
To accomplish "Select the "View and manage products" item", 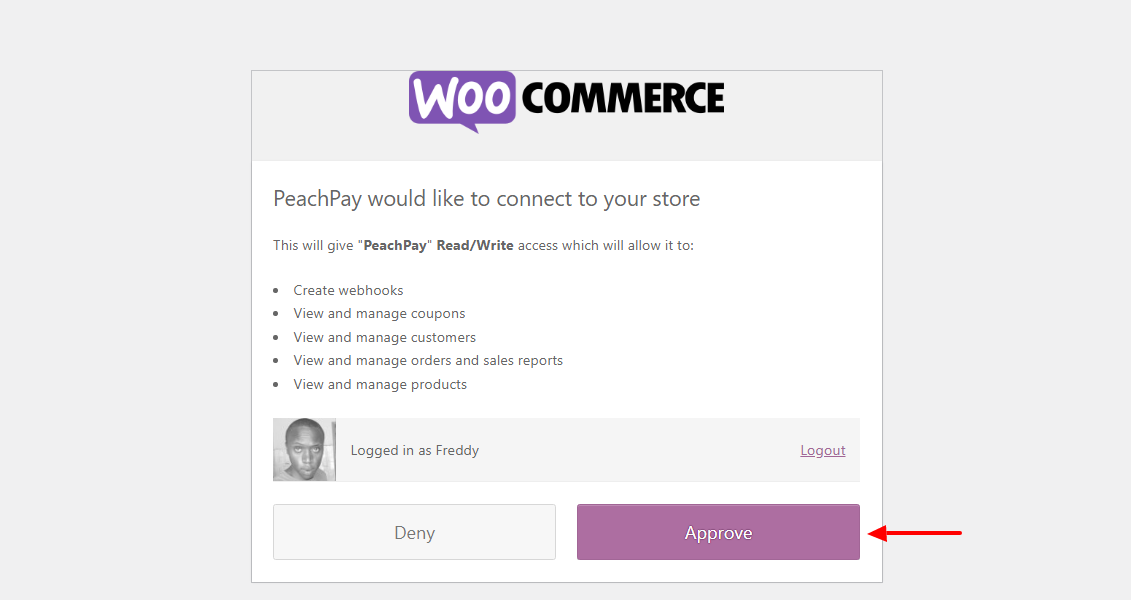I will (380, 384).
